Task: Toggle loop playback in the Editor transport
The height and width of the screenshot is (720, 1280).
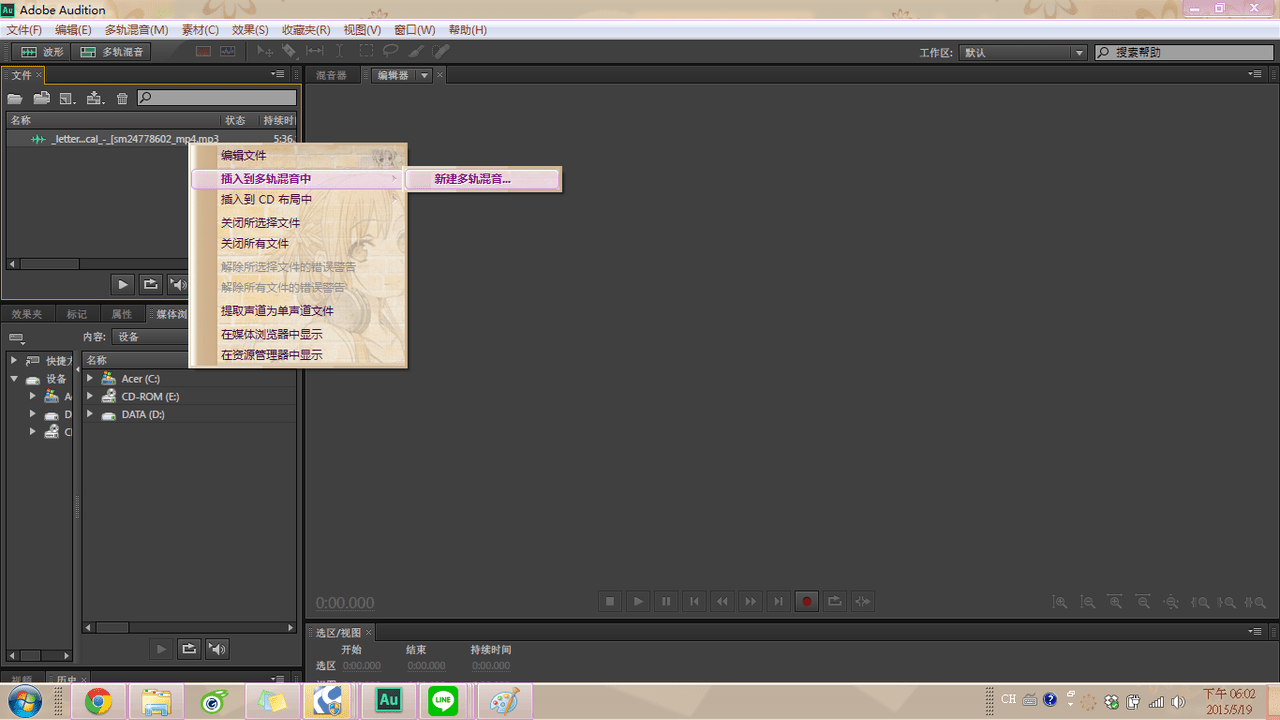Action: [x=835, y=601]
